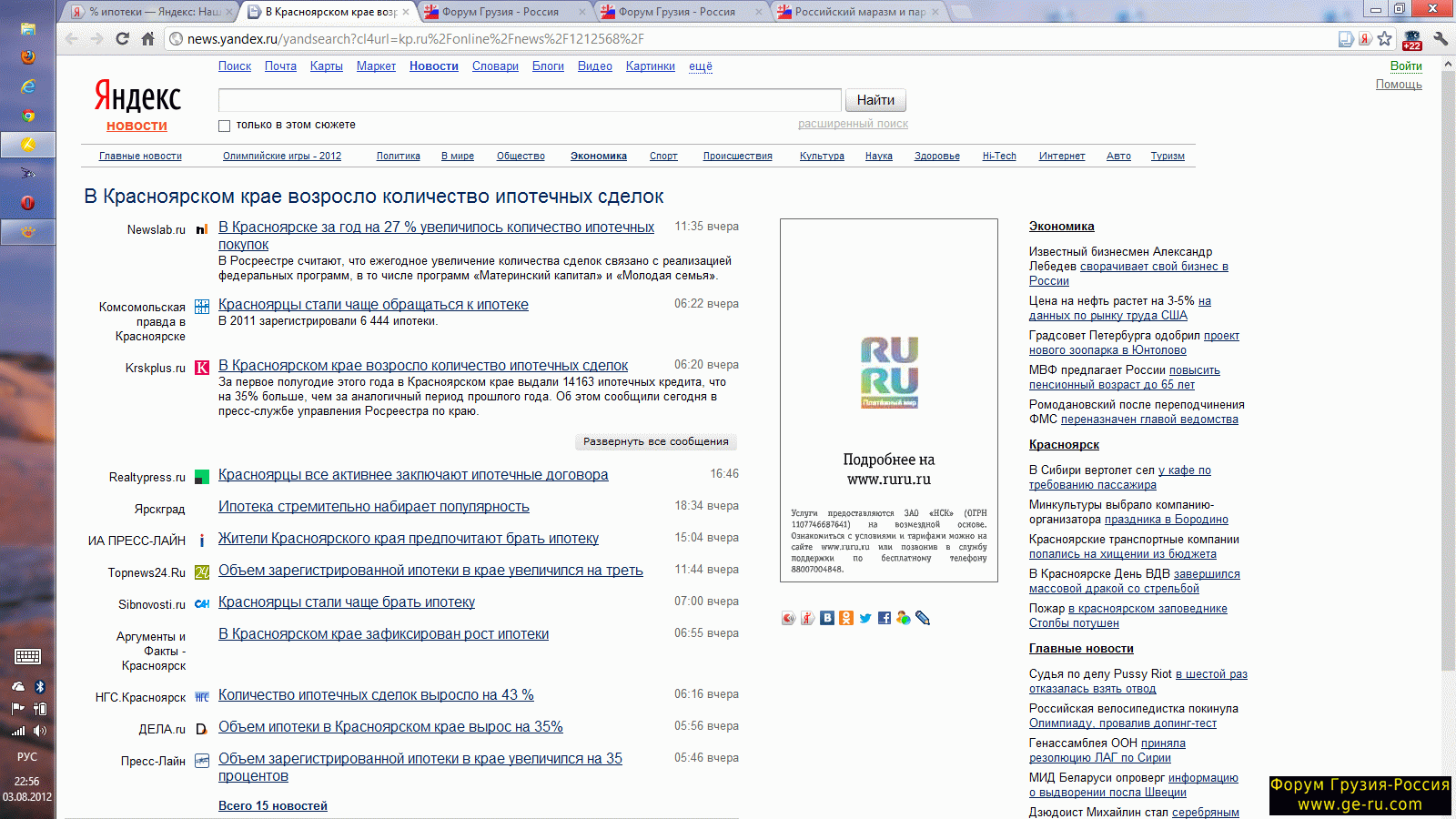Open 'сворачивает свой бизнес в России' link

tap(1128, 273)
